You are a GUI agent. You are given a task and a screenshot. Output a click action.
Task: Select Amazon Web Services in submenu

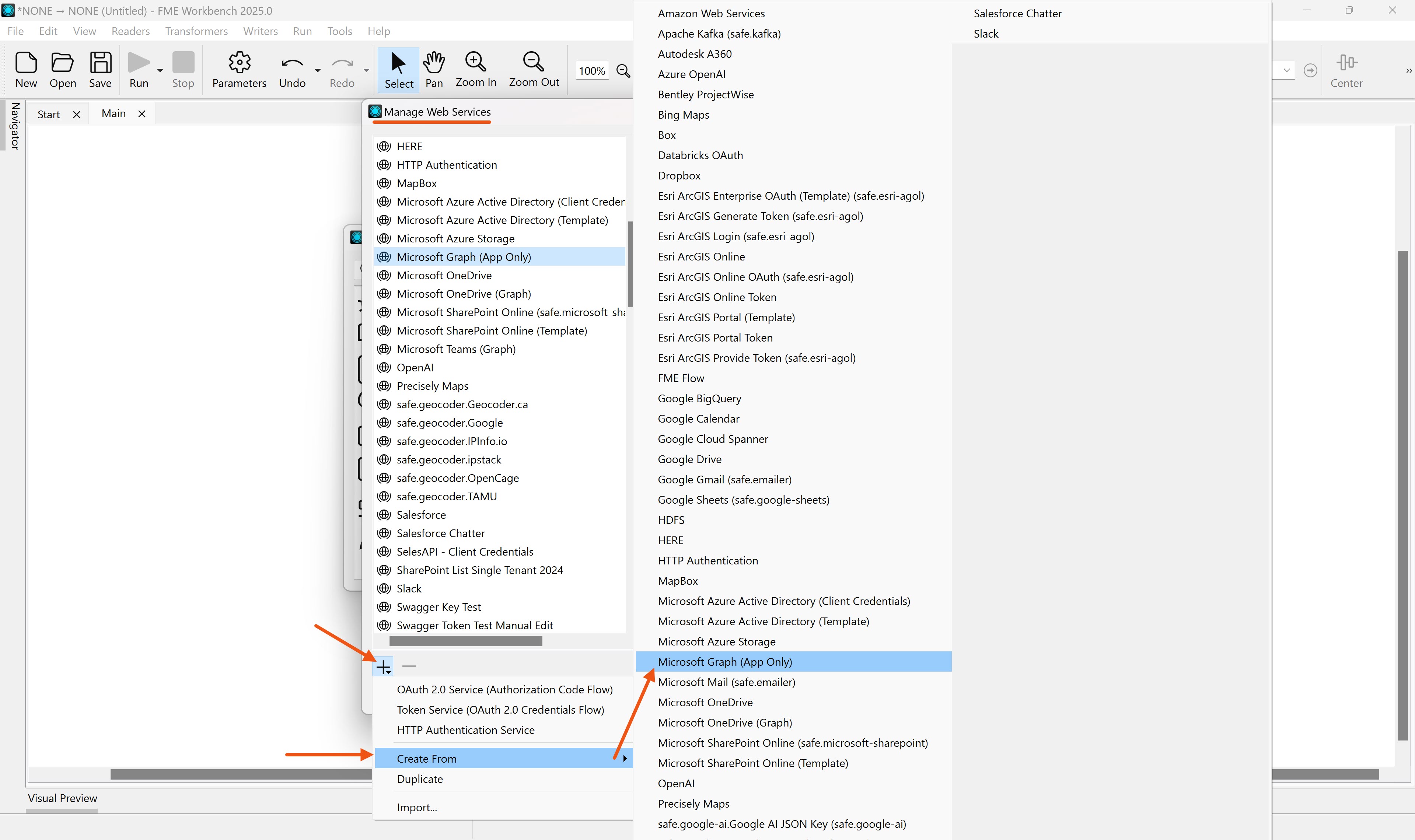pyautogui.click(x=793, y=14)
